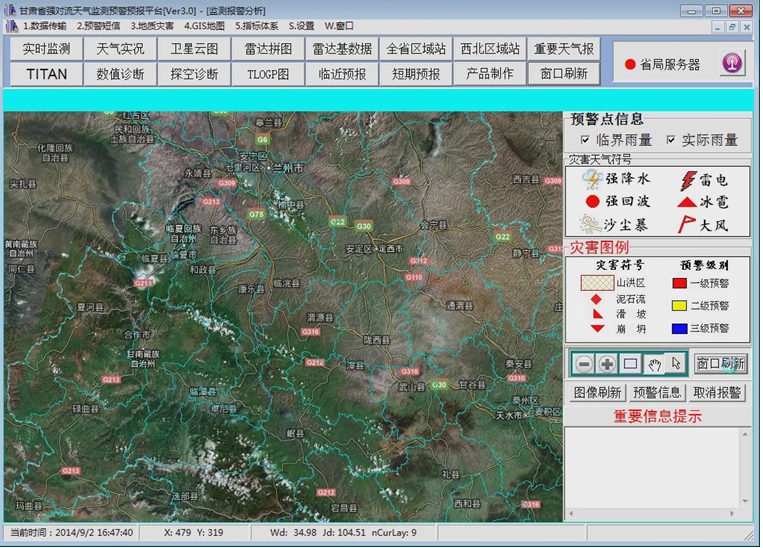Click the 探空诊断 button
The height and width of the screenshot is (548, 763).
pyautogui.click(x=194, y=74)
